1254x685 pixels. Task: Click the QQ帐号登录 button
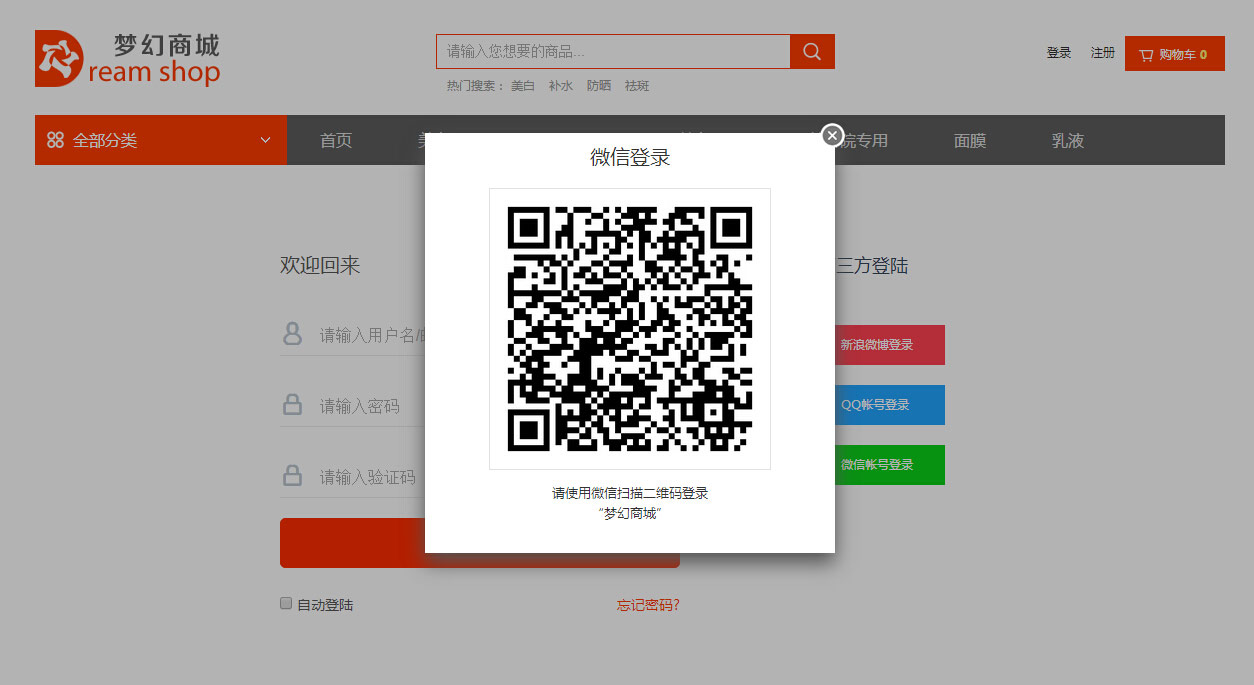pyautogui.click(x=890, y=405)
